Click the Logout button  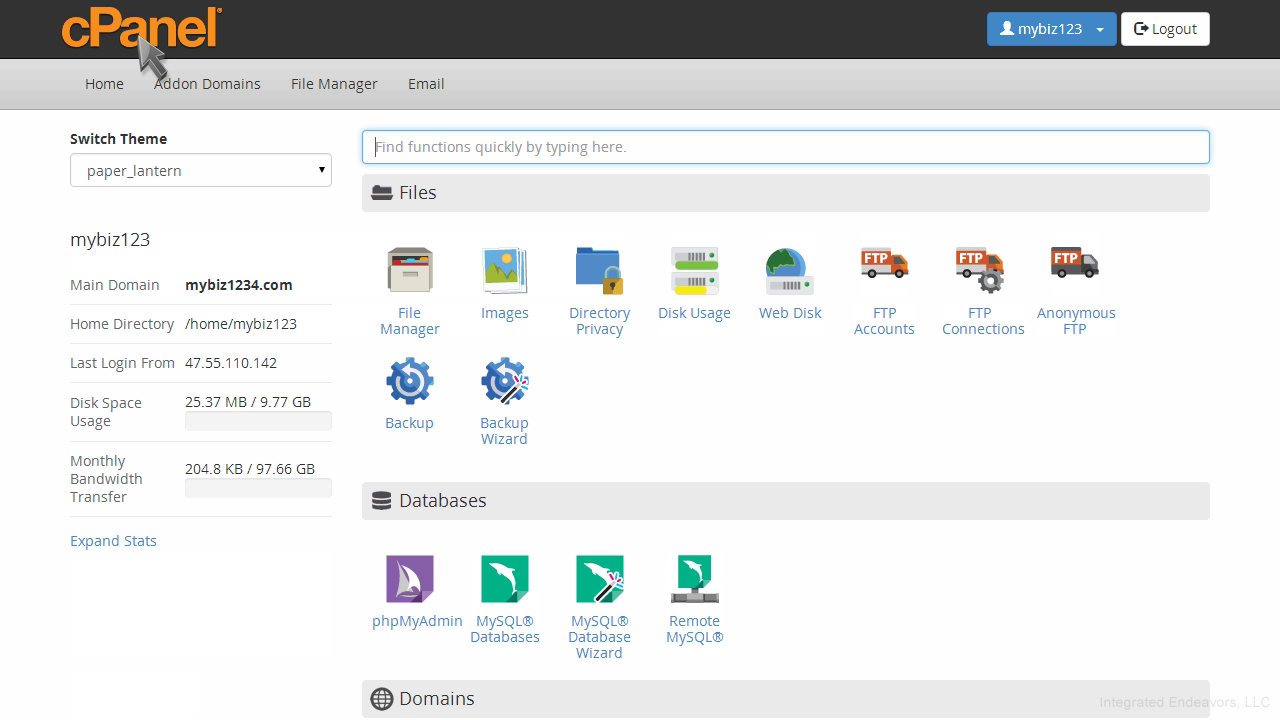click(x=1165, y=29)
